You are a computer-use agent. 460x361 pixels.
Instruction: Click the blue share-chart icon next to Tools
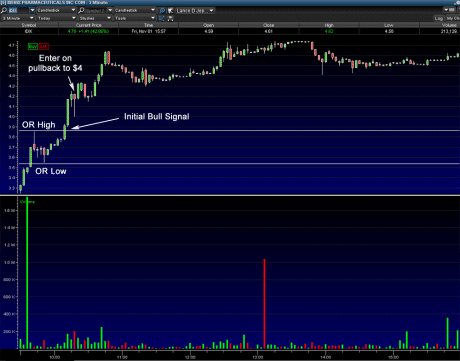point(162,18)
